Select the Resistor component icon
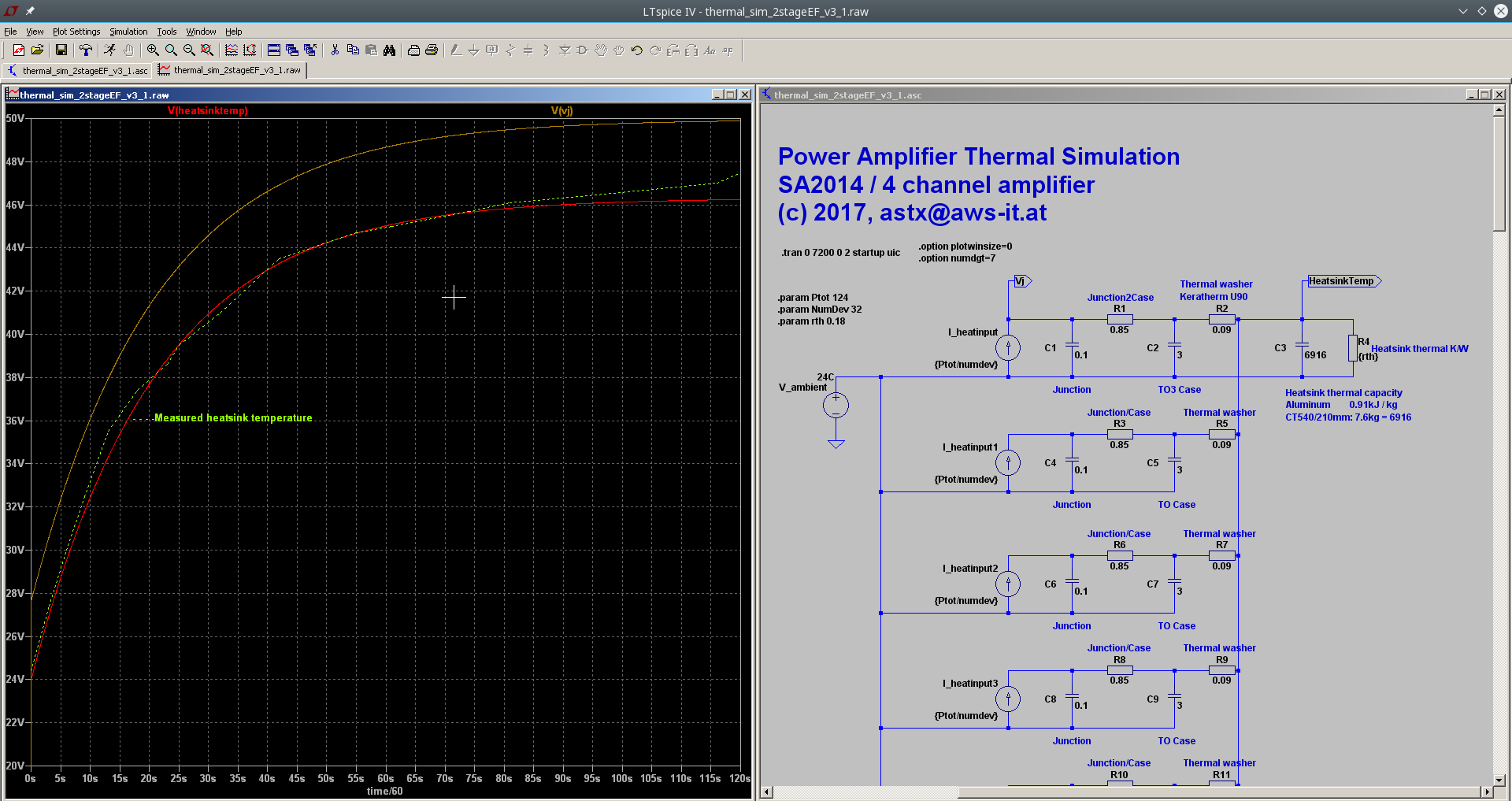The height and width of the screenshot is (801, 1512). click(510, 50)
